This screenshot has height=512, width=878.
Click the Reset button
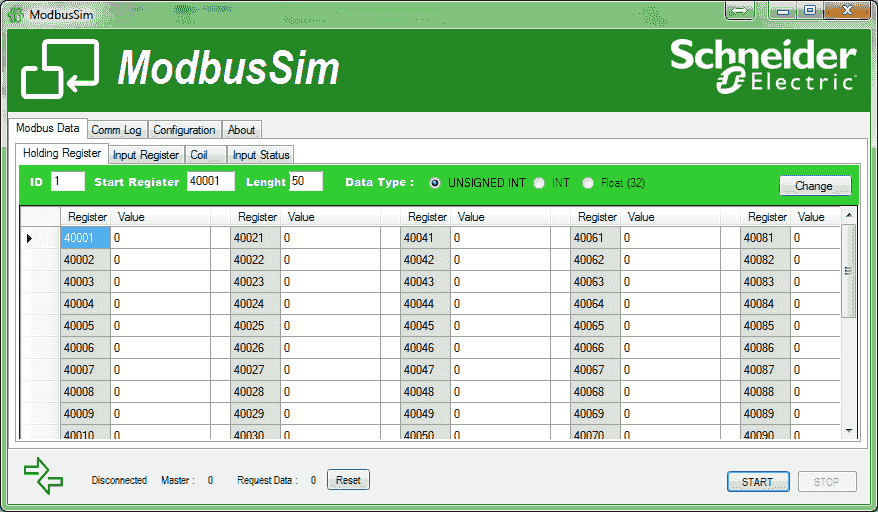coord(348,480)
